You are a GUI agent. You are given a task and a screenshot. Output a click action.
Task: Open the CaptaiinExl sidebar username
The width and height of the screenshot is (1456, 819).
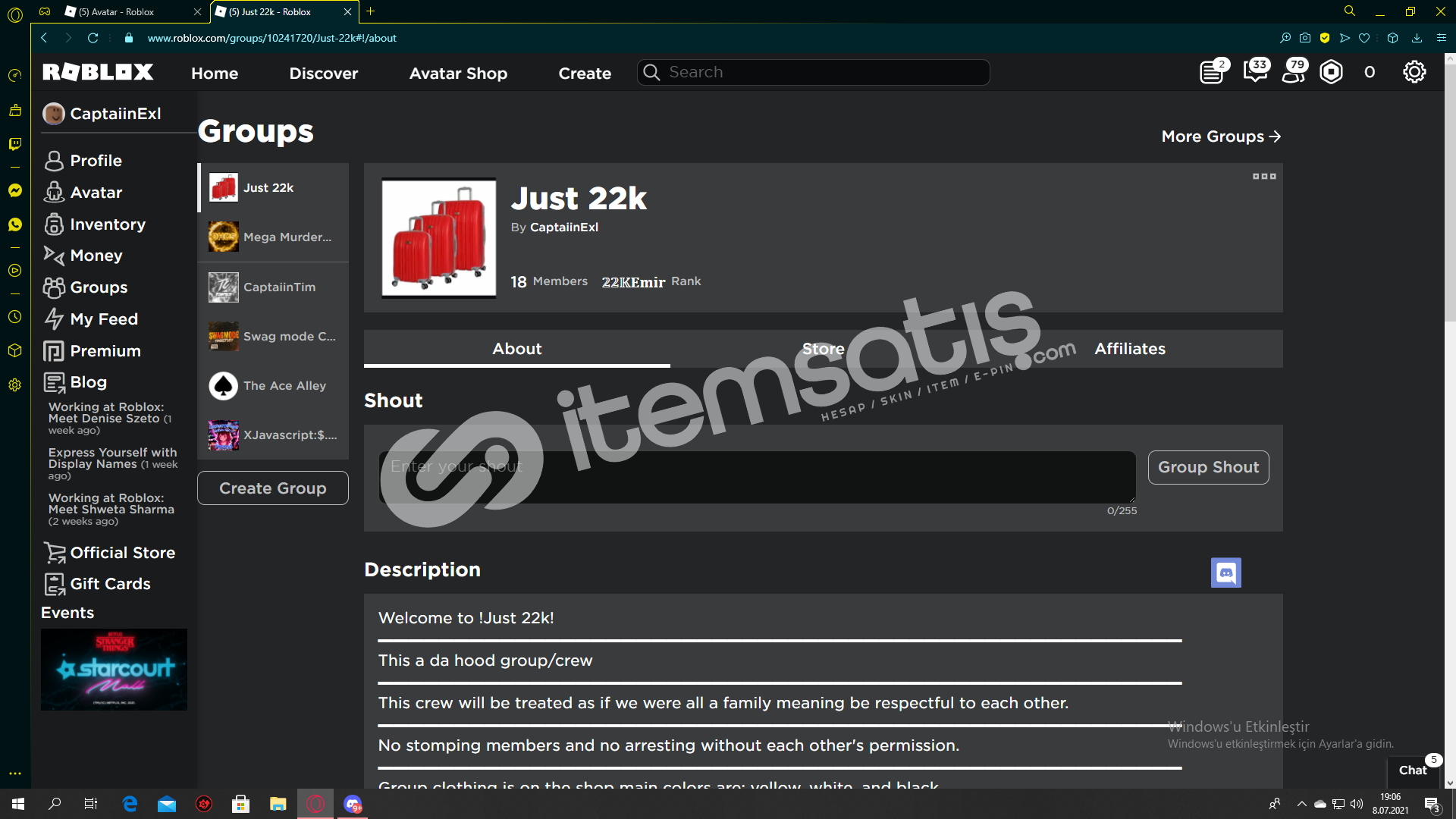point(115,114)
